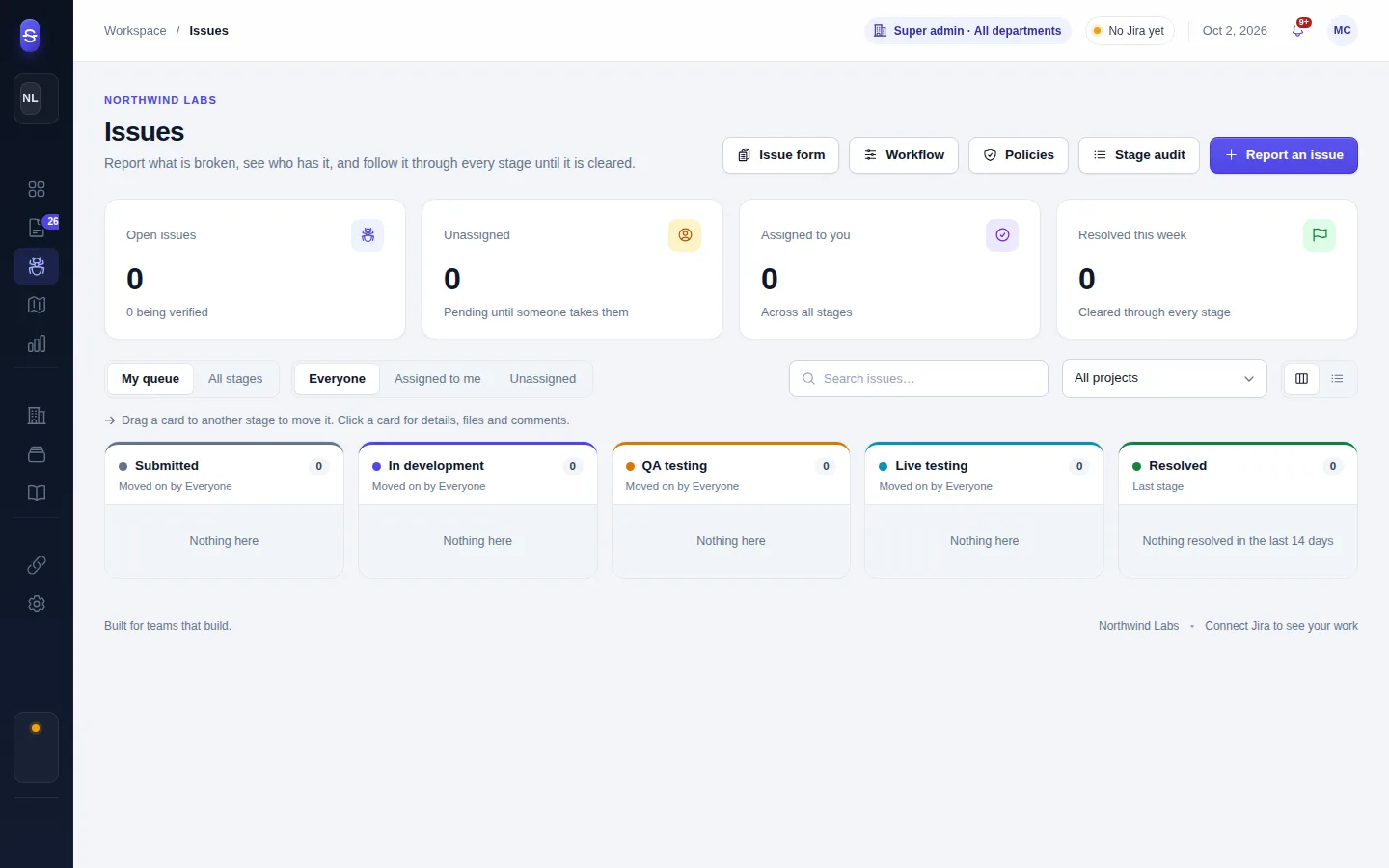Click the In development column header
The image size is (1389, 868).
pos(477,475)
